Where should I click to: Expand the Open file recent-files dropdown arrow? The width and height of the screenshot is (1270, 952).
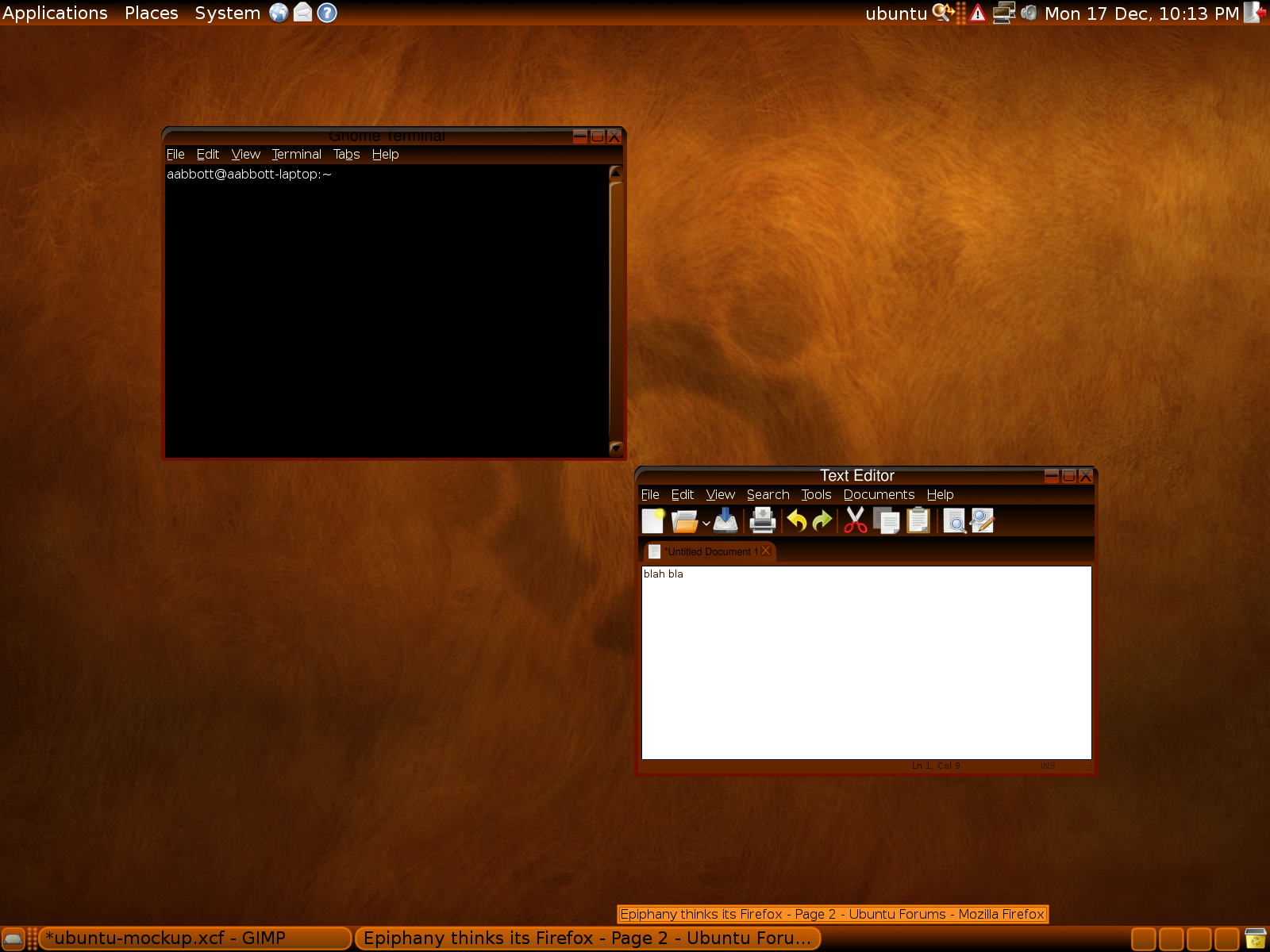[x=706, y=523]
